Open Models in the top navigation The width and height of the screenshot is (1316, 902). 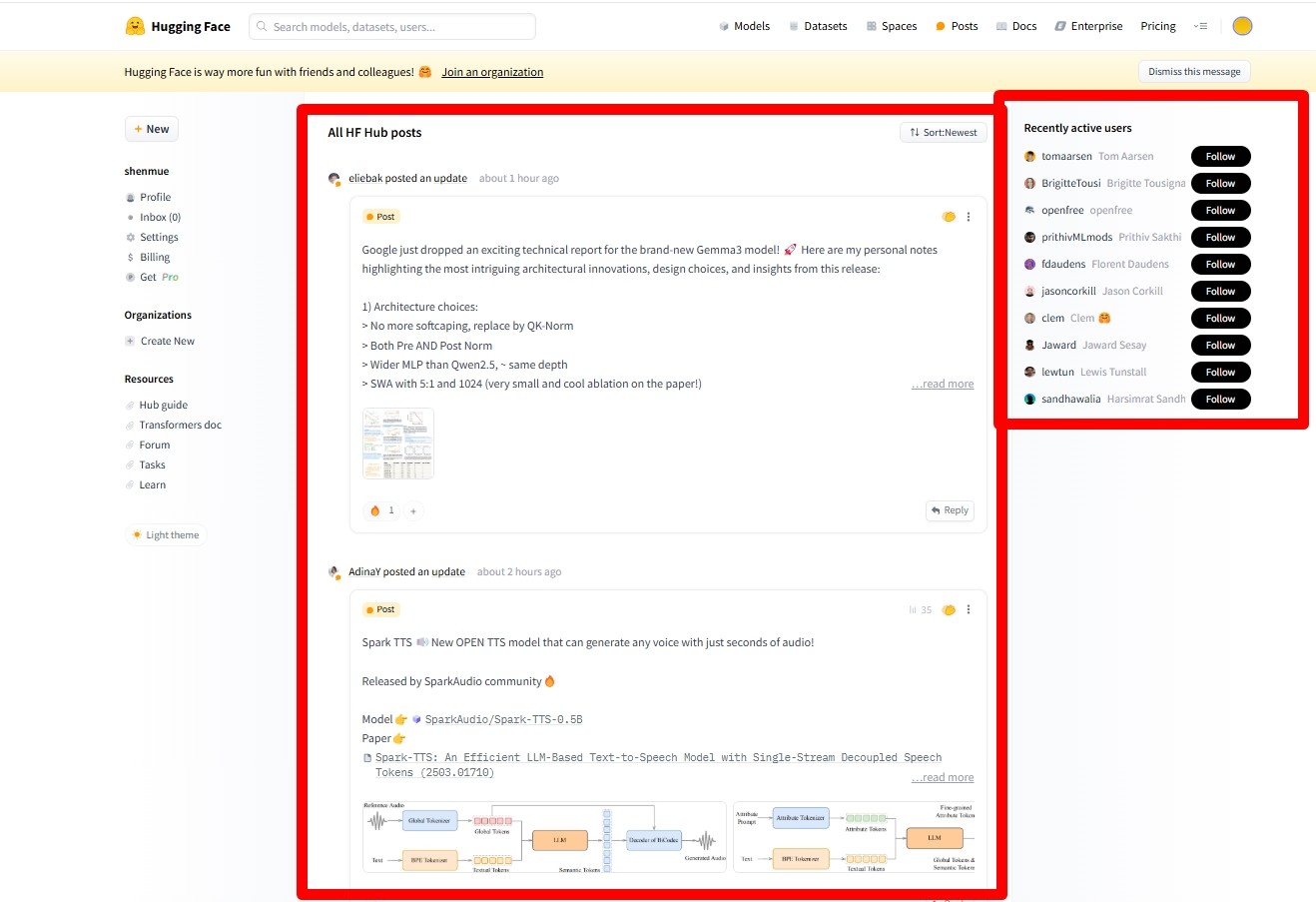(x=744, y=26)
